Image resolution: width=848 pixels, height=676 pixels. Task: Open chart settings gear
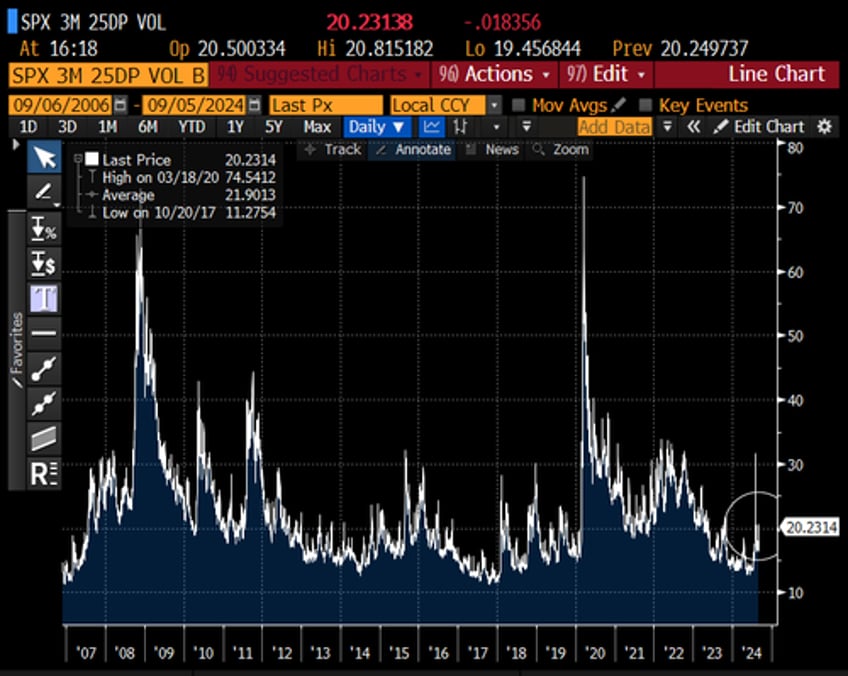[824, 127]
